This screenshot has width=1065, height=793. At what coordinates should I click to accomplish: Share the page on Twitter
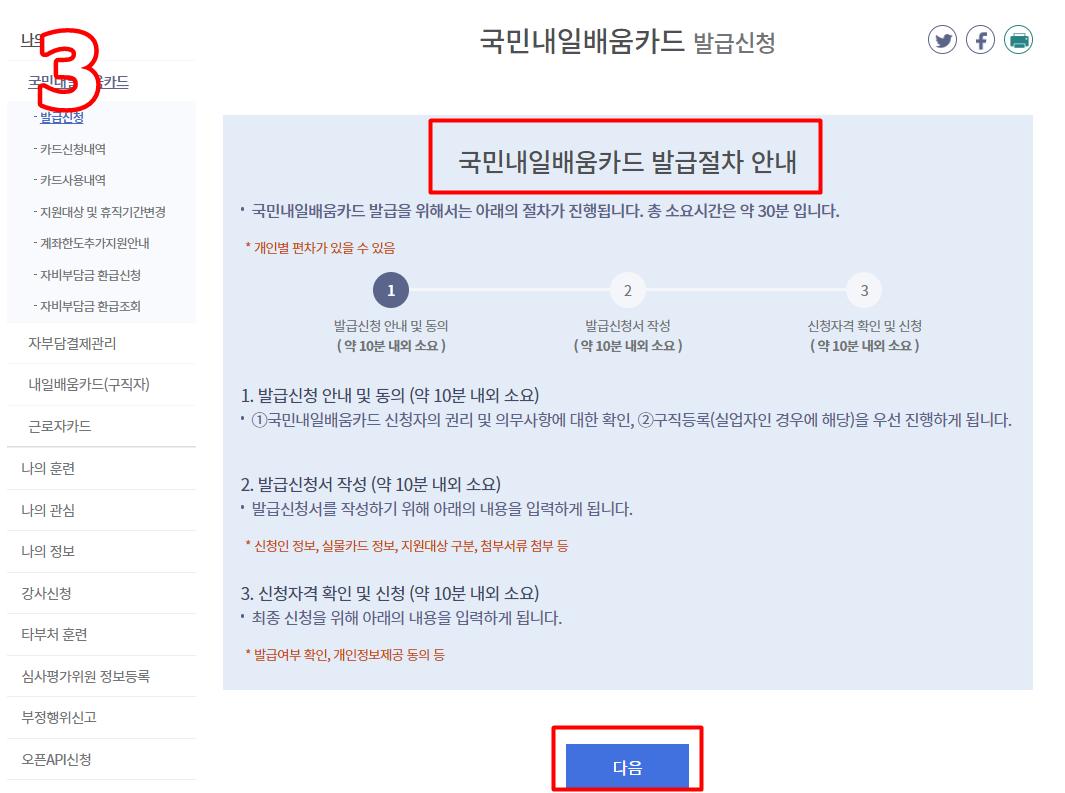(942, 40)
